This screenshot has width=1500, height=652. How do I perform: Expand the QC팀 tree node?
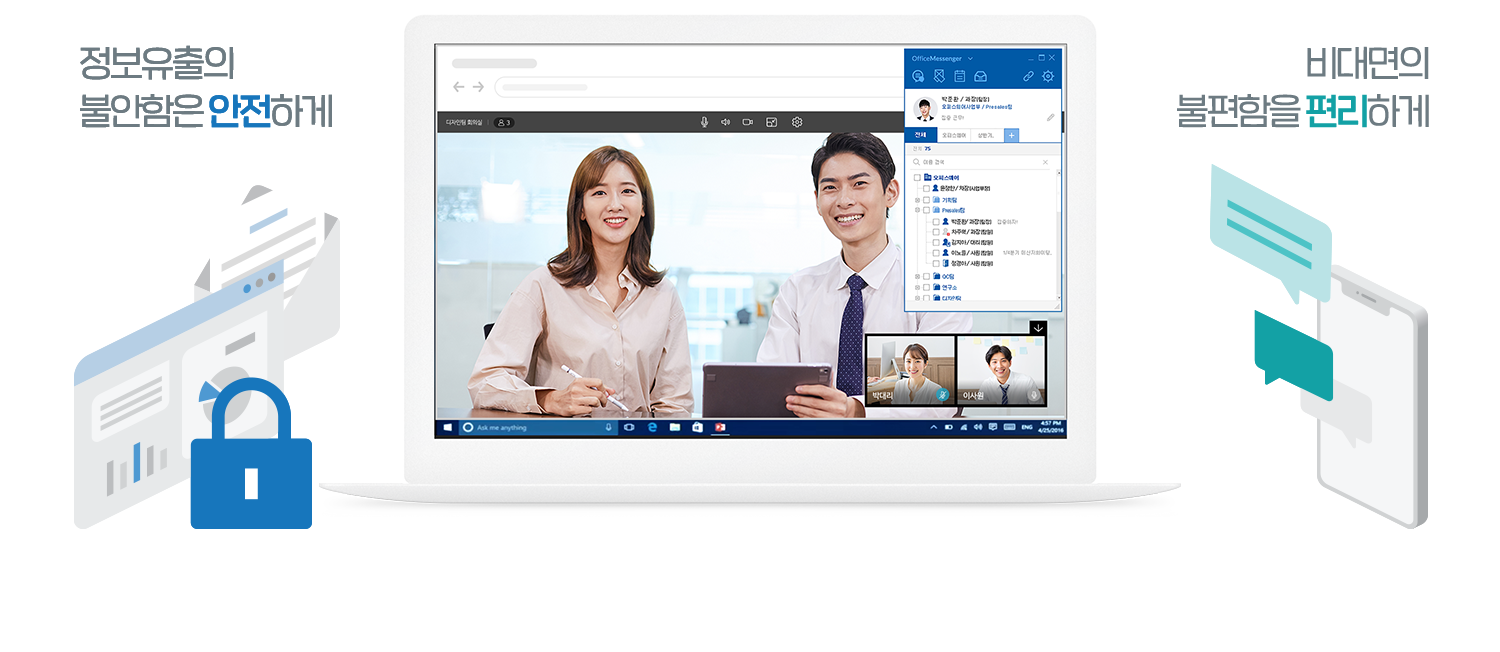click(917, 276)
